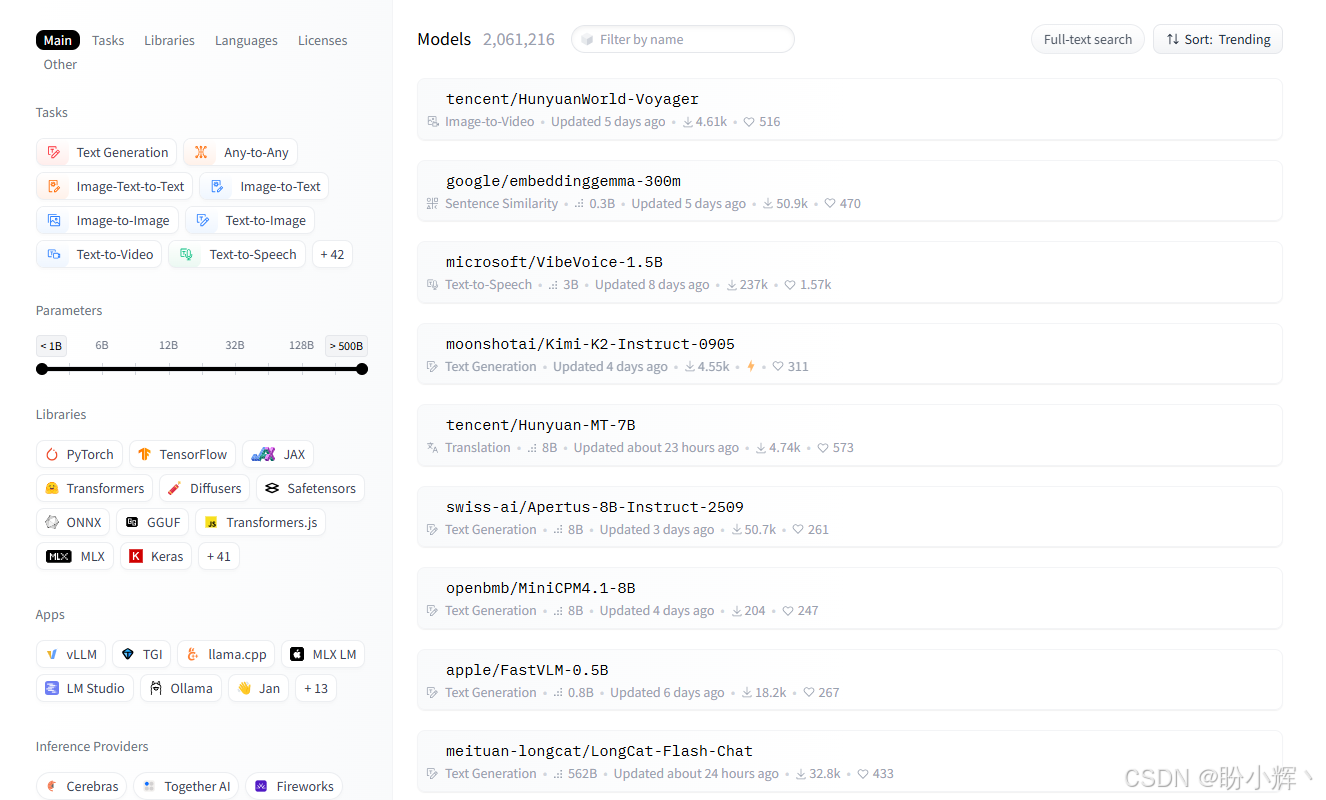
Task: Expand the +42 more tasks list
Action: [332, 255]
